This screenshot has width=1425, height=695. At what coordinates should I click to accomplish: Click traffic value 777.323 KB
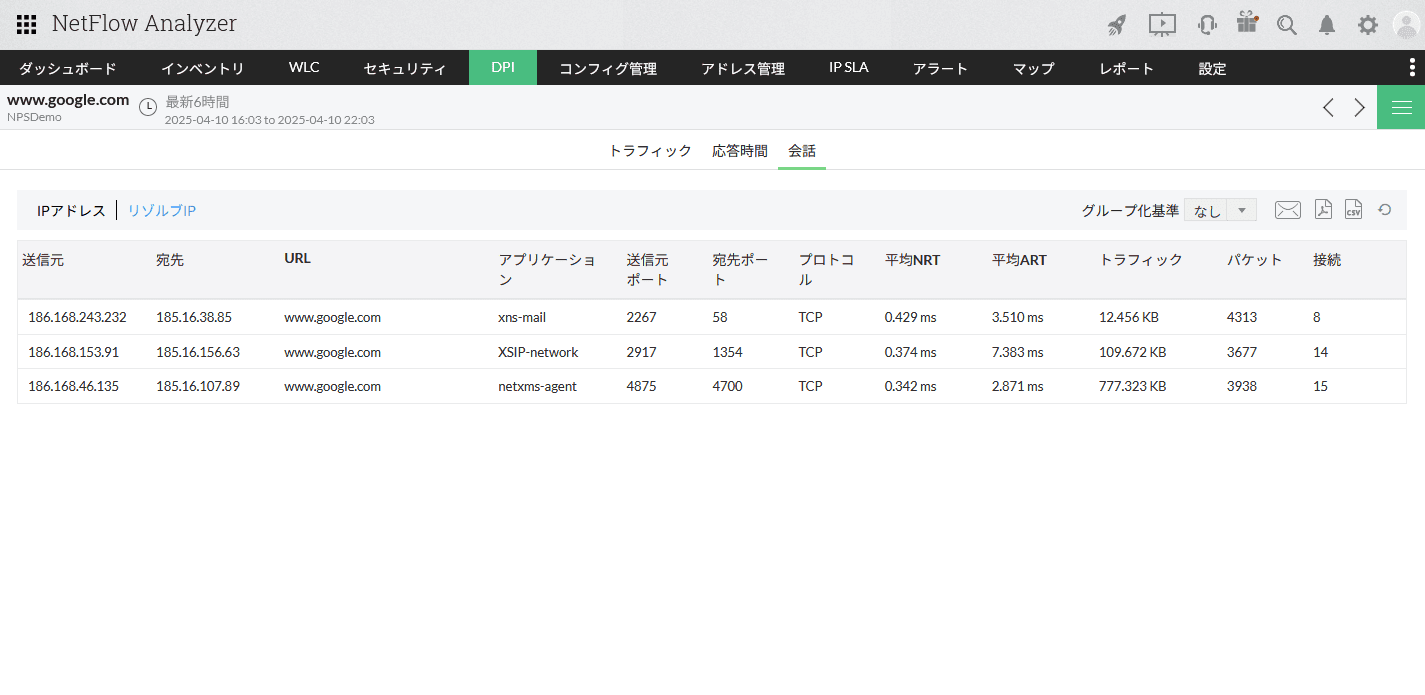click(x=1132, y=386)
